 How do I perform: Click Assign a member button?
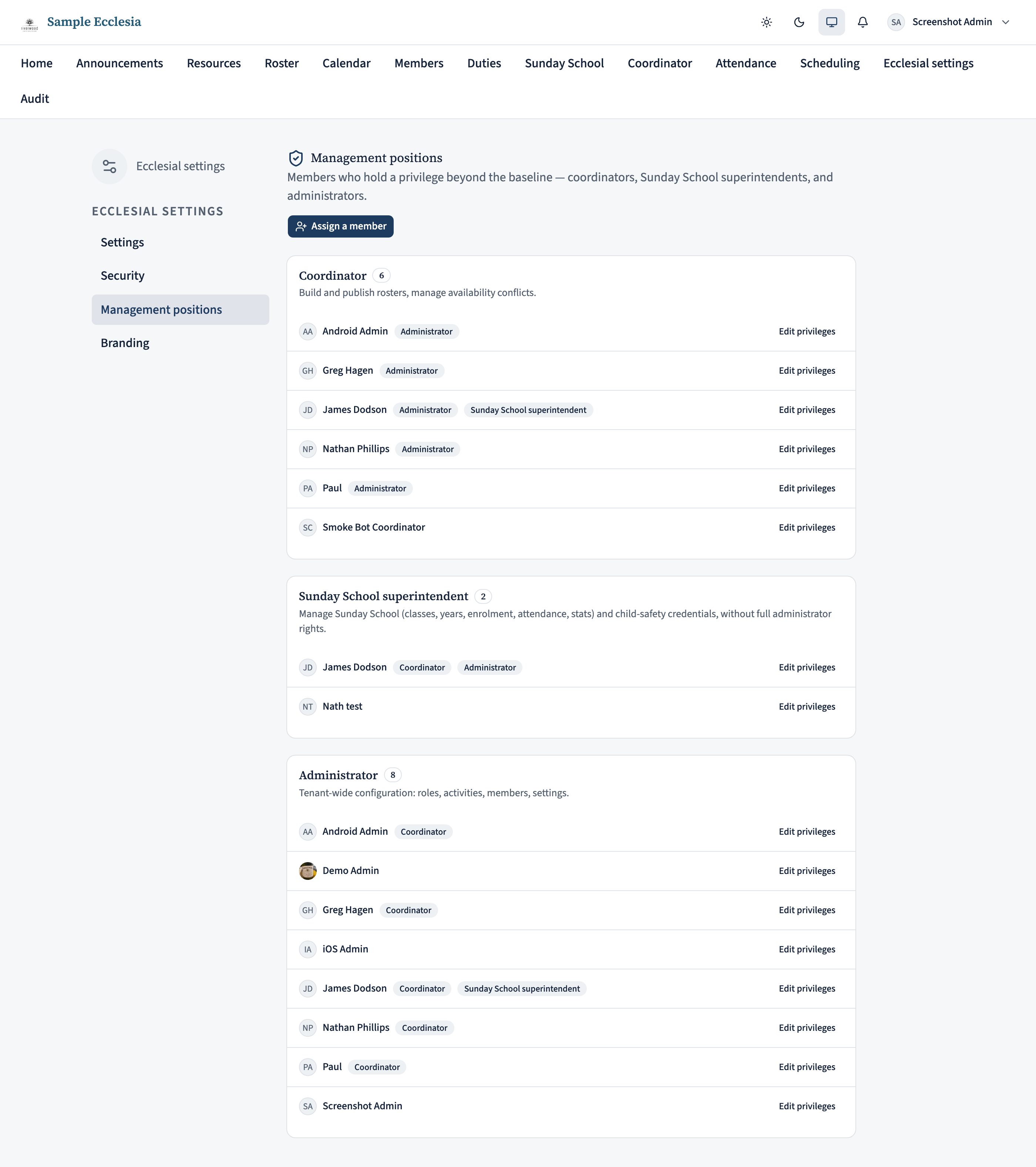point(341,226)
